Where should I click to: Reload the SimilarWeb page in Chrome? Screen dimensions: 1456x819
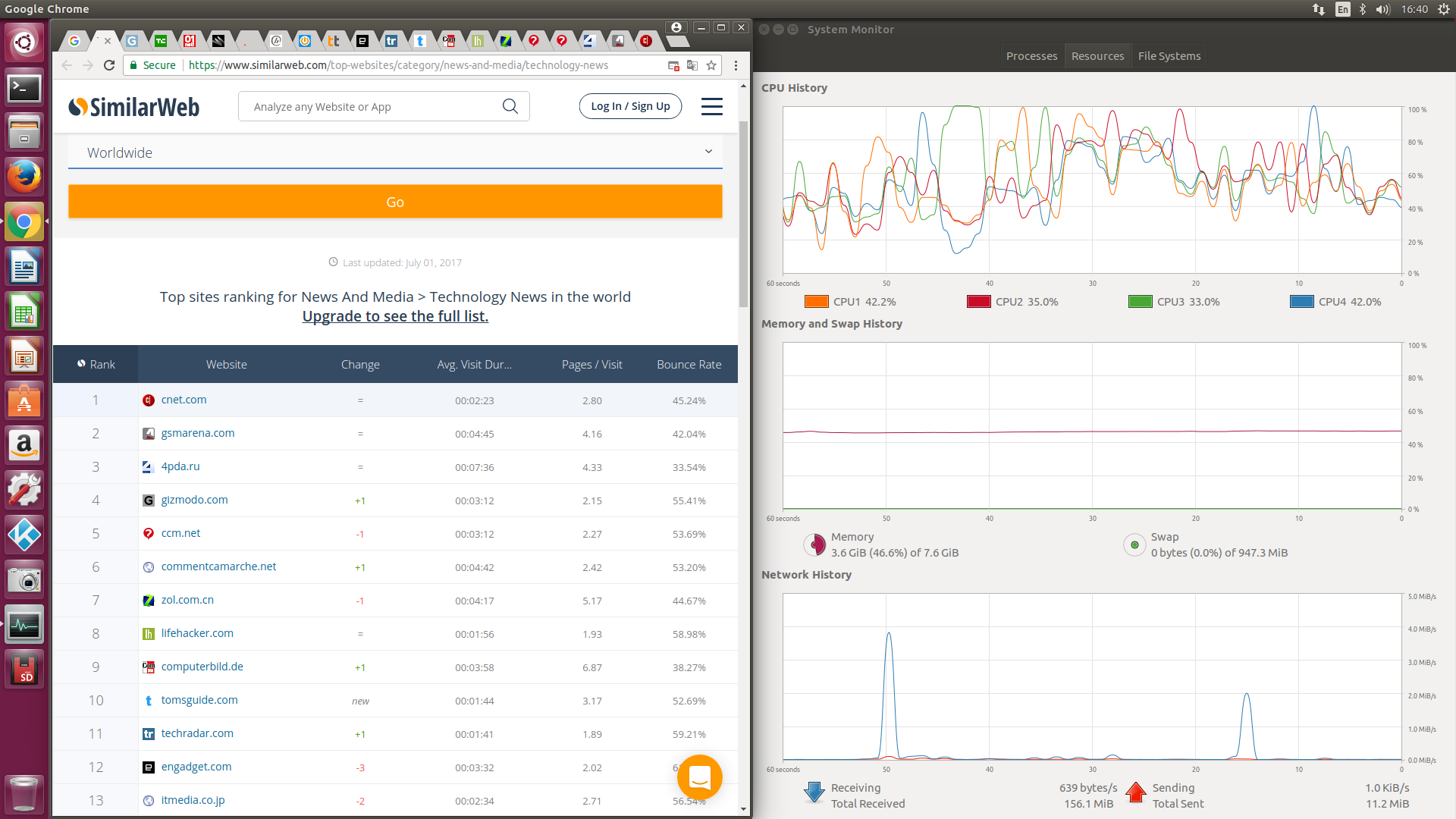point(109,65)
